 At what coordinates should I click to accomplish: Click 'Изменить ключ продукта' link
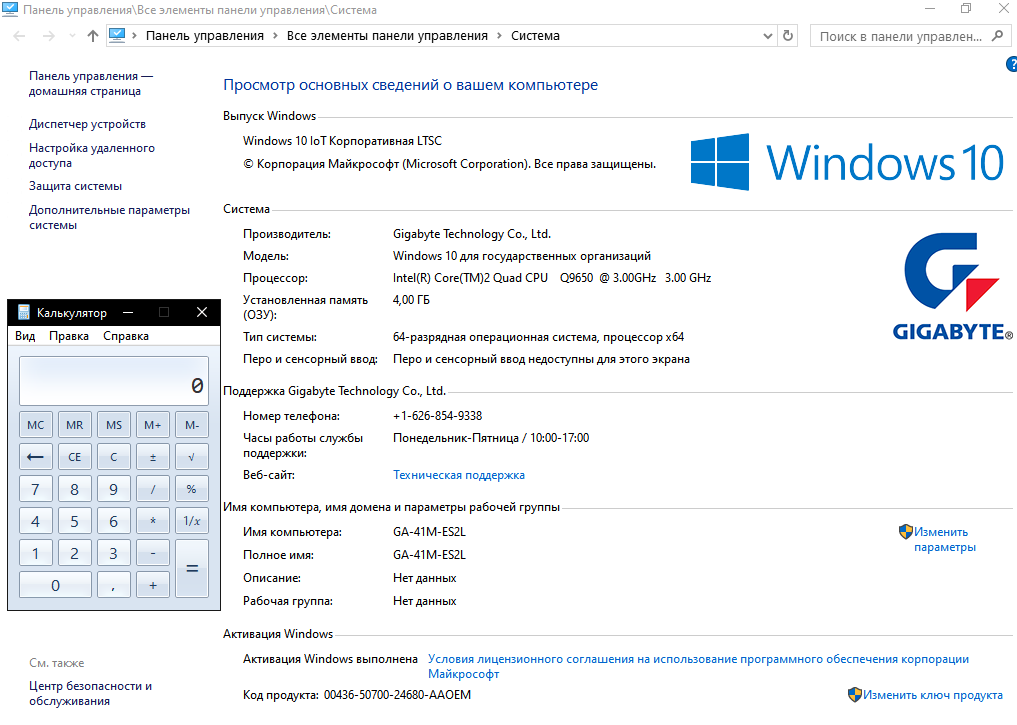tap(926, 695)
